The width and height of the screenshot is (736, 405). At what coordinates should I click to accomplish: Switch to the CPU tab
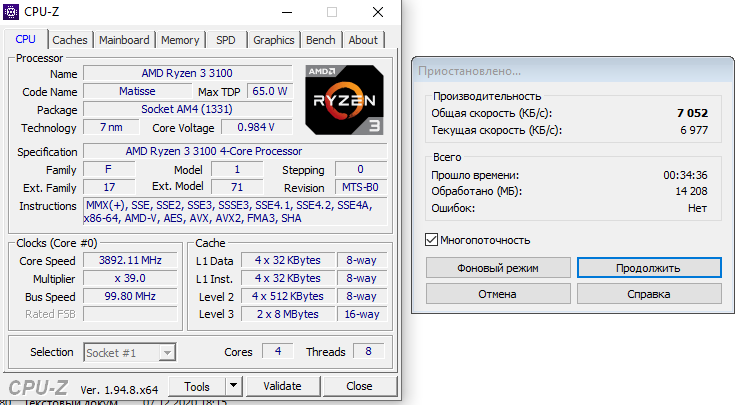25,39
